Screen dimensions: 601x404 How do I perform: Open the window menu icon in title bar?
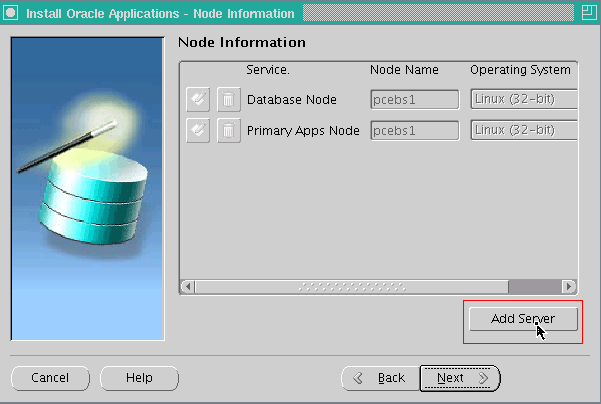tap(10, 13)
